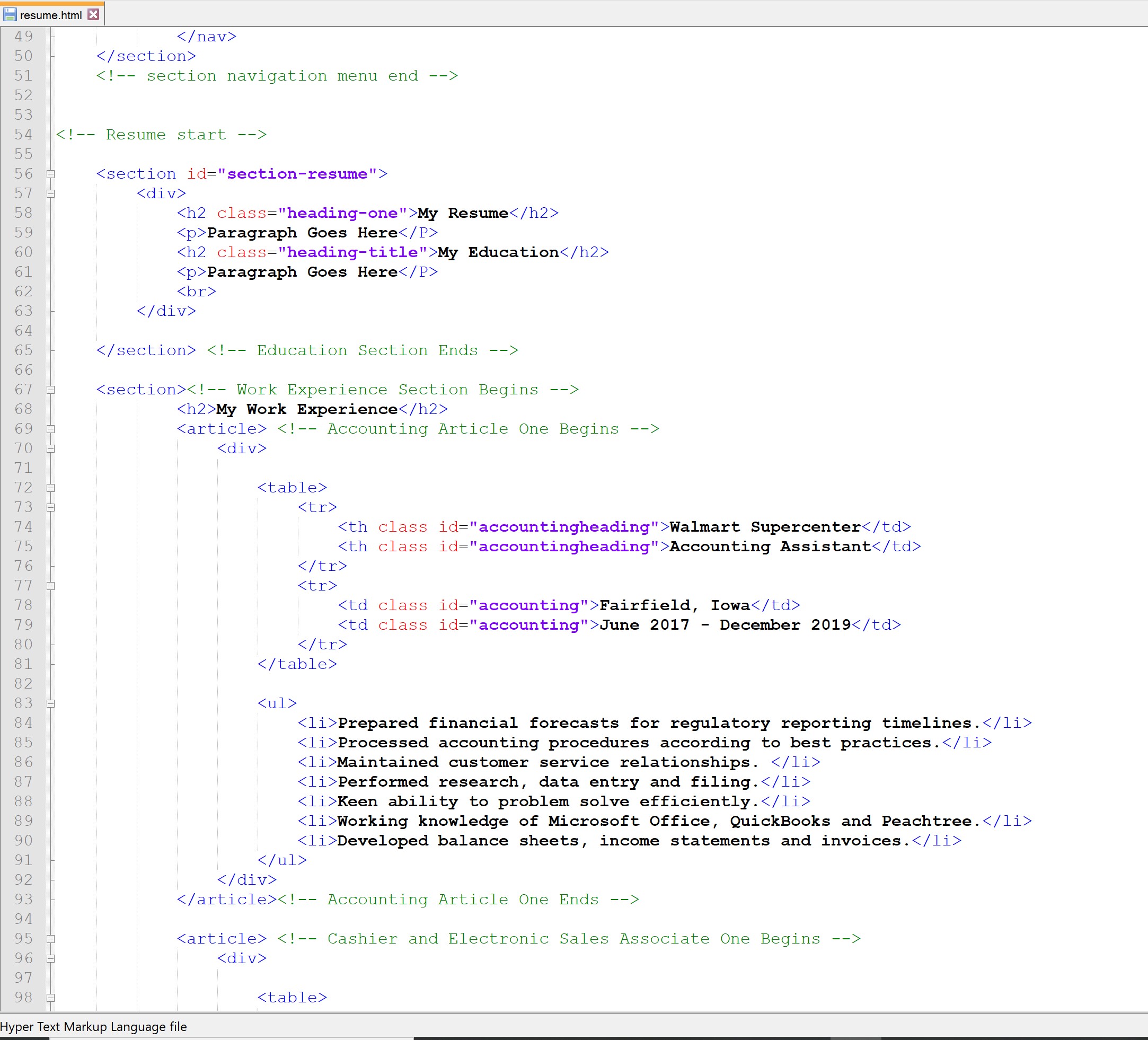Click the 'Walmart Supercenter' text
1148x1040 pixels.
pos(765,527)
